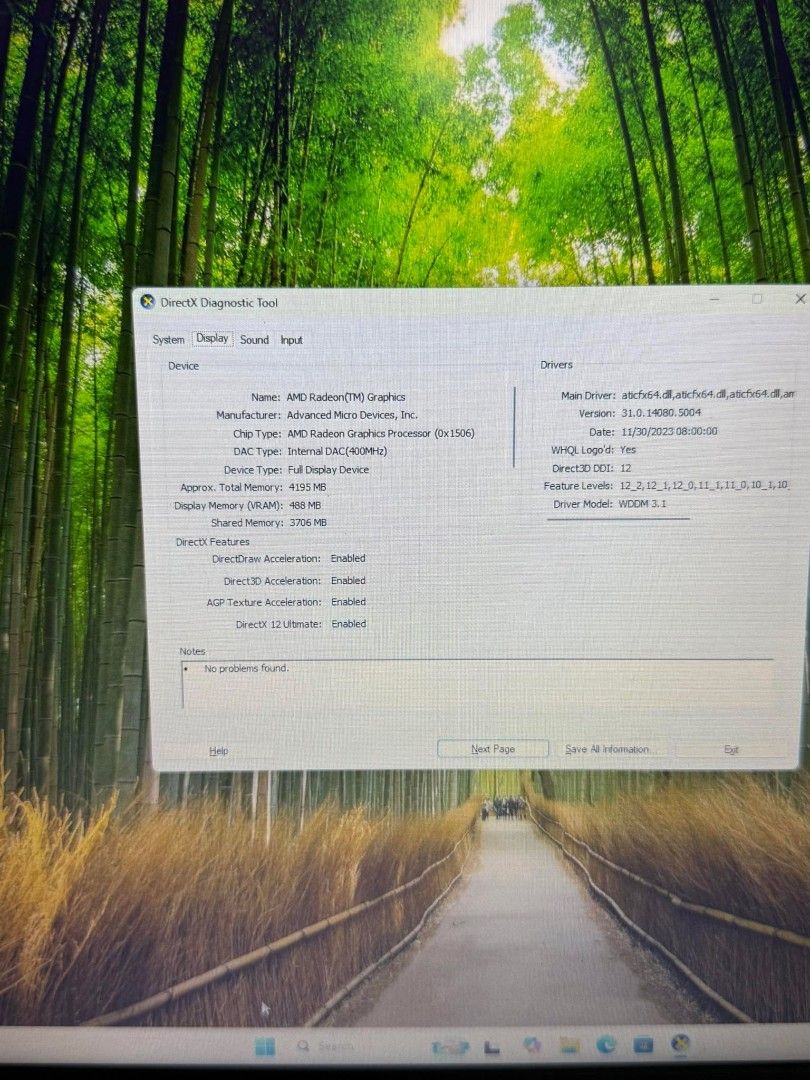Click the '3706 MB' shared memory value
This screenshot has width=810, height=1080.
click(308, 523)
